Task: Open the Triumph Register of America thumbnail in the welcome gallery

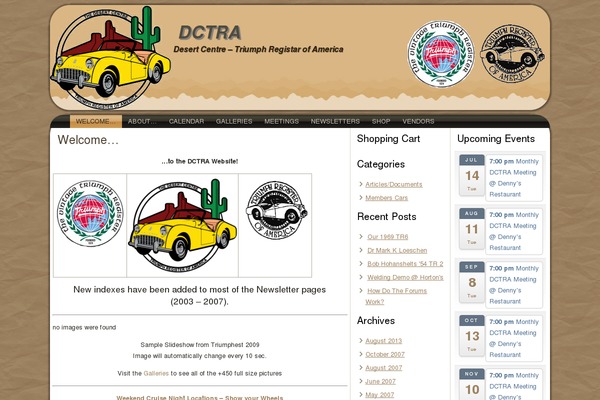Action: 276,211
